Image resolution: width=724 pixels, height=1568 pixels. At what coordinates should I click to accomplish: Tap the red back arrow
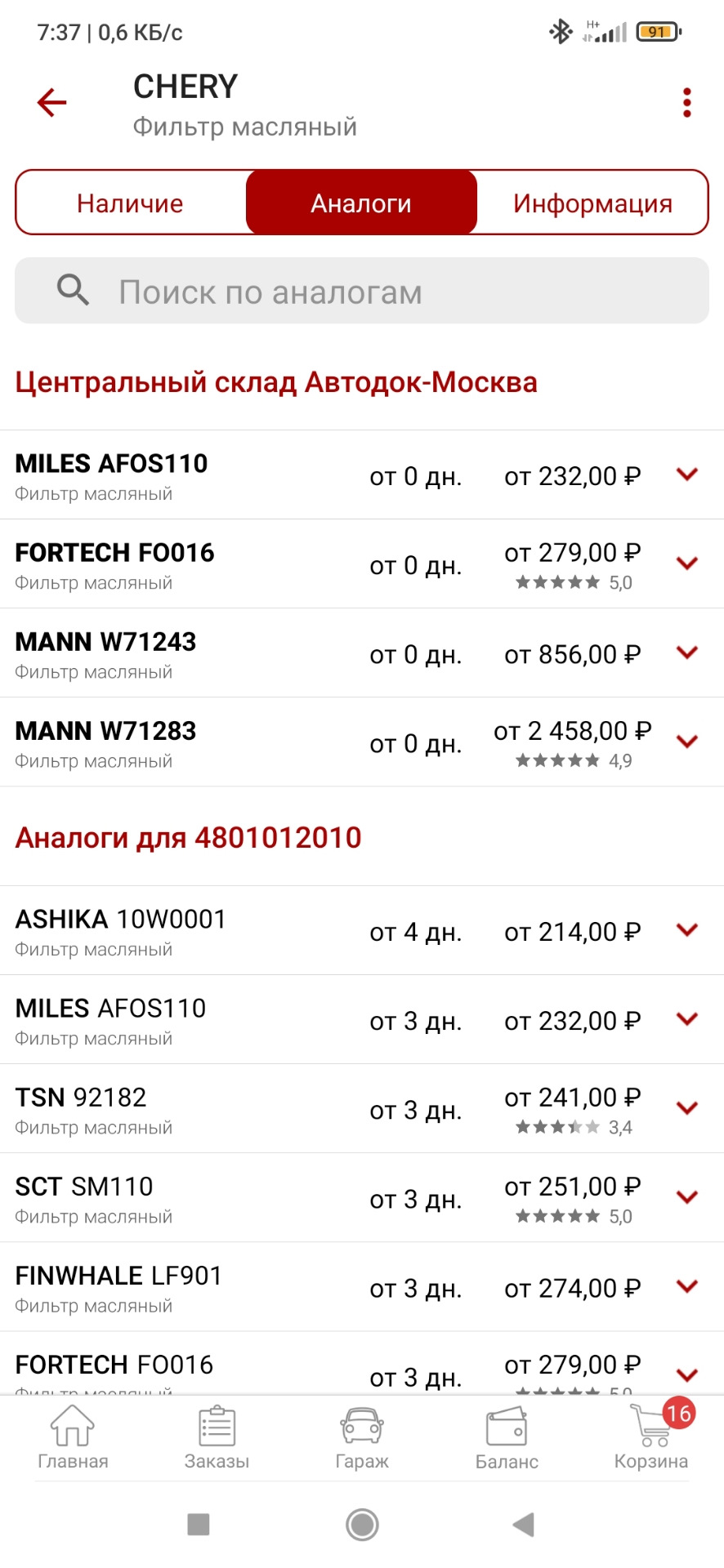(x=51, y=103)
